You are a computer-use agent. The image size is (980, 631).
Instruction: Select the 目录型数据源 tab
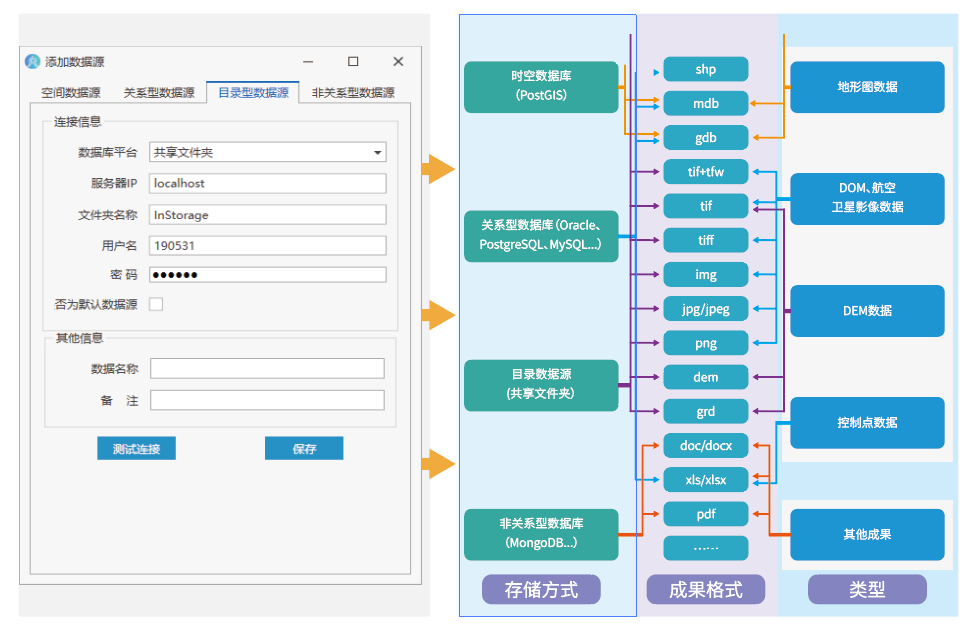[x=253, y=93]
